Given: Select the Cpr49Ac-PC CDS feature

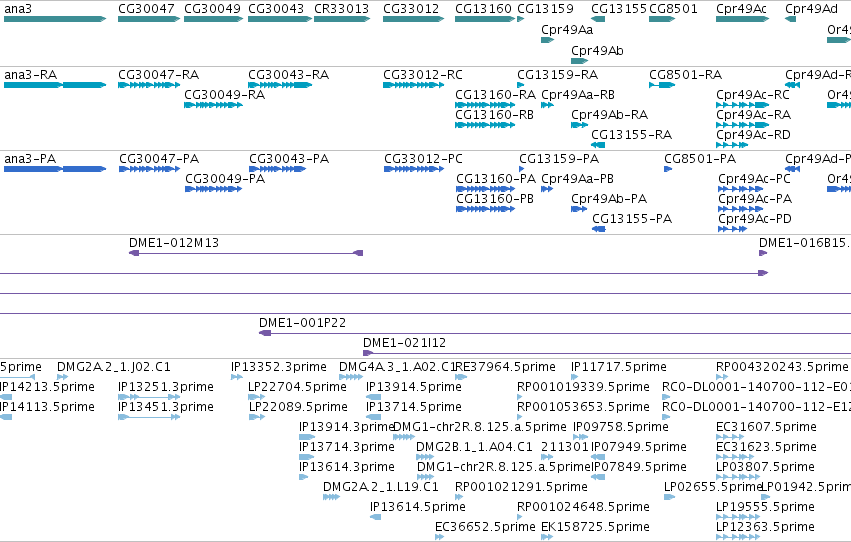Looking at the screenshot, I should [x=740, y=189].
